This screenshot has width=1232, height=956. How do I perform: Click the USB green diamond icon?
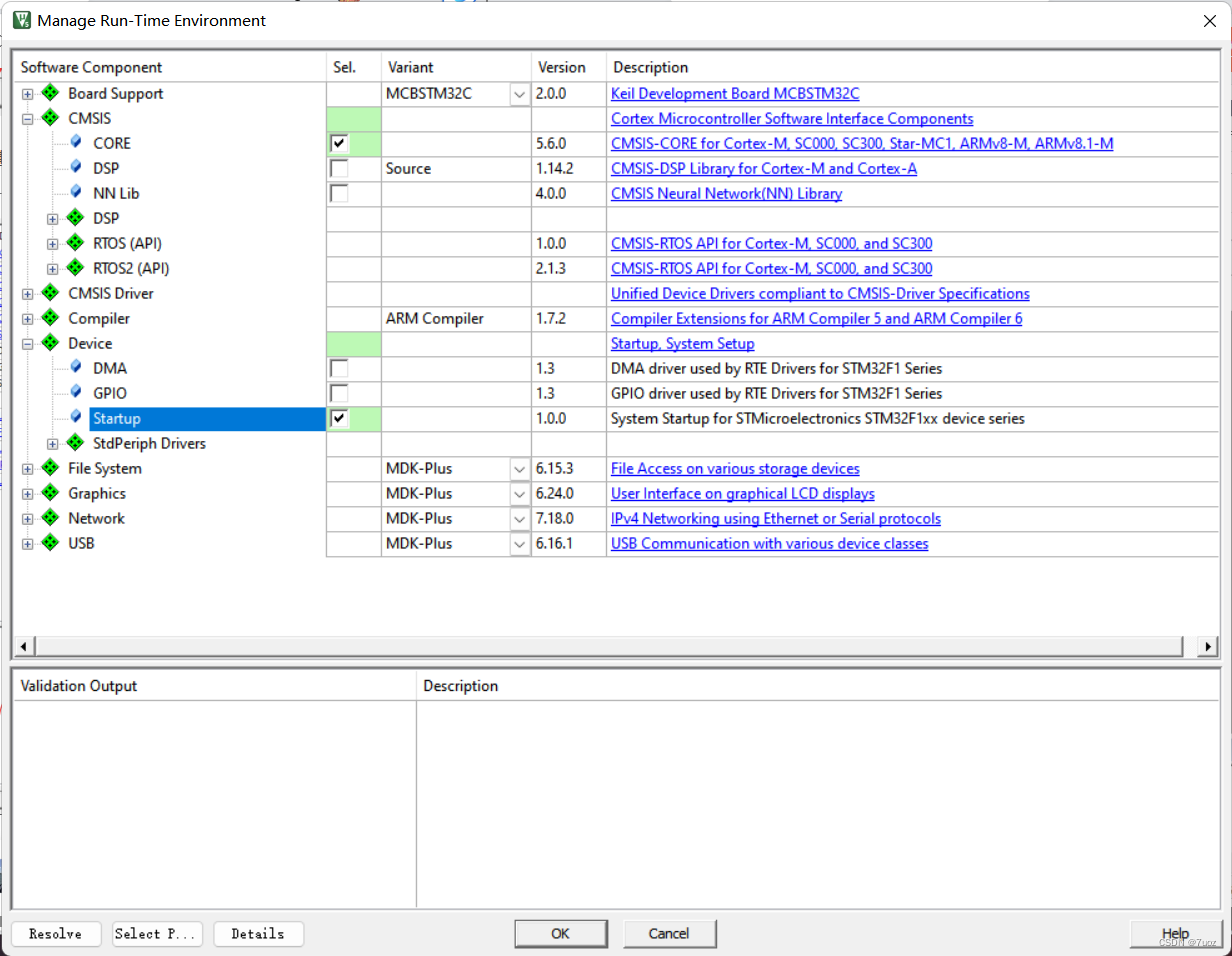pyautogui.click(x=50, y=543)
